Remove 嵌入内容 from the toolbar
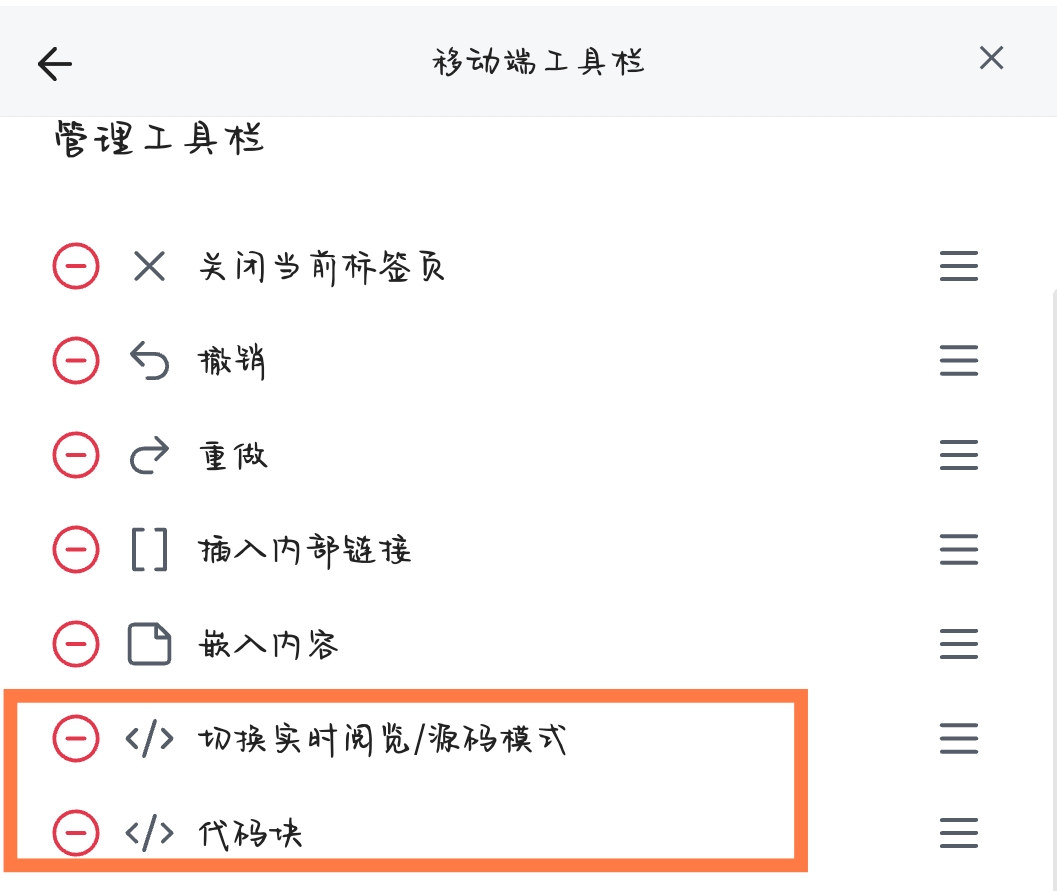 point(76,644)
